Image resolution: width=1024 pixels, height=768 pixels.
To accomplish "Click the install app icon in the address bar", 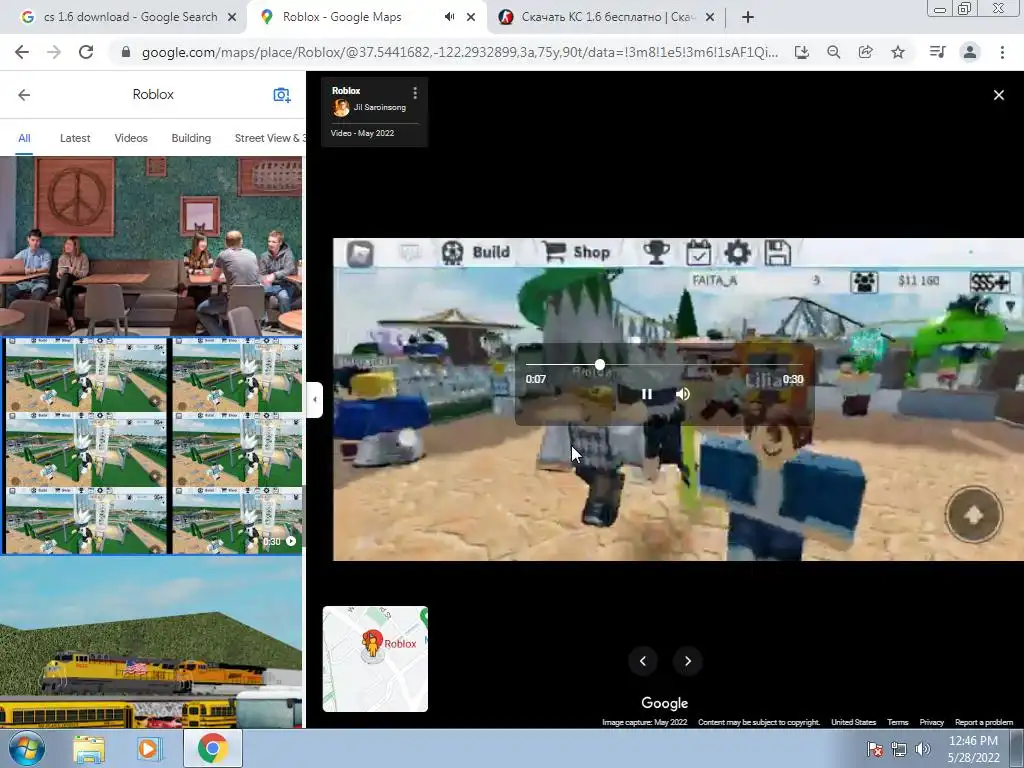I will click(802, 52).
